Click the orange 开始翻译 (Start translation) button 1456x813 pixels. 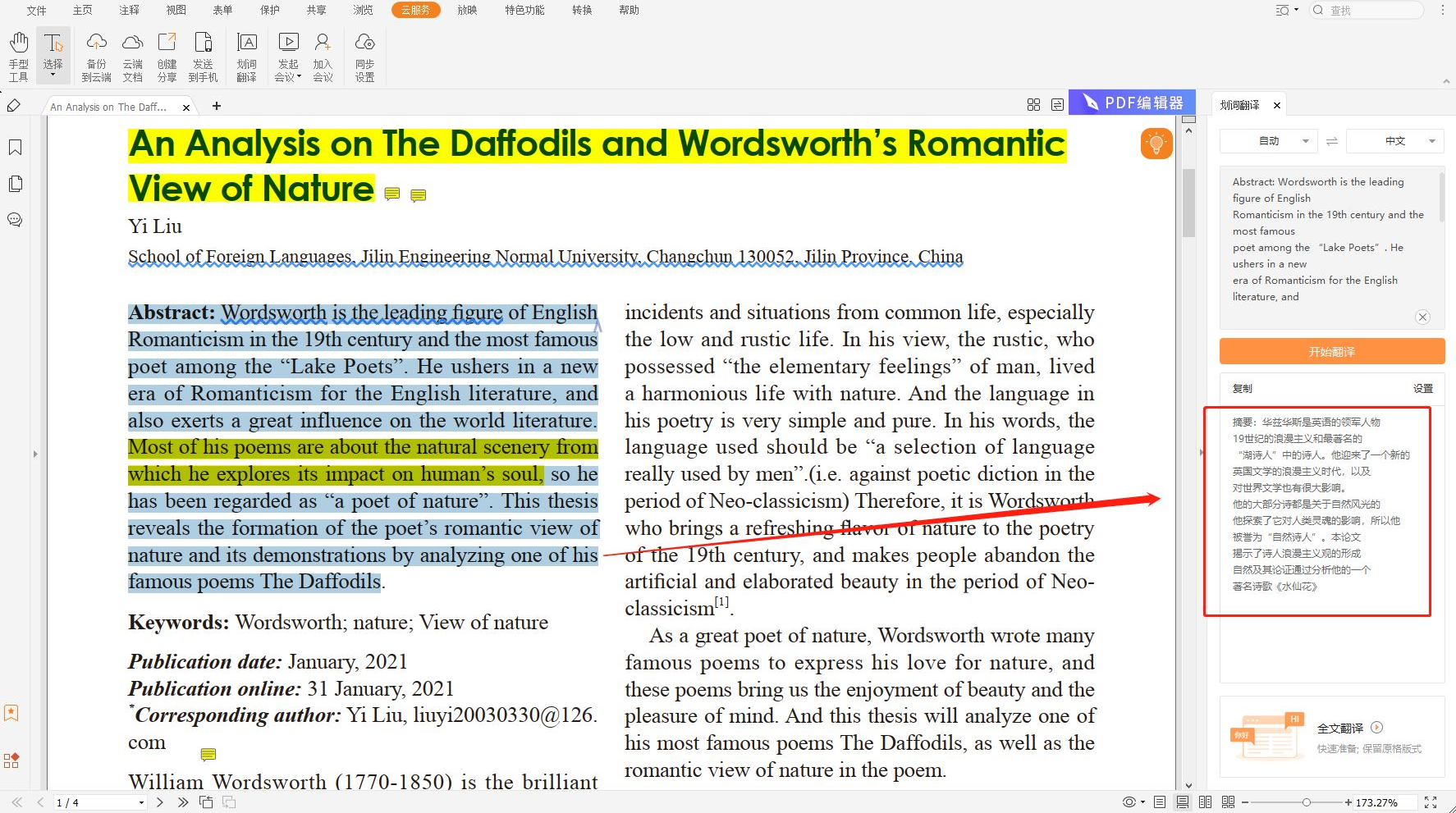1331,351
